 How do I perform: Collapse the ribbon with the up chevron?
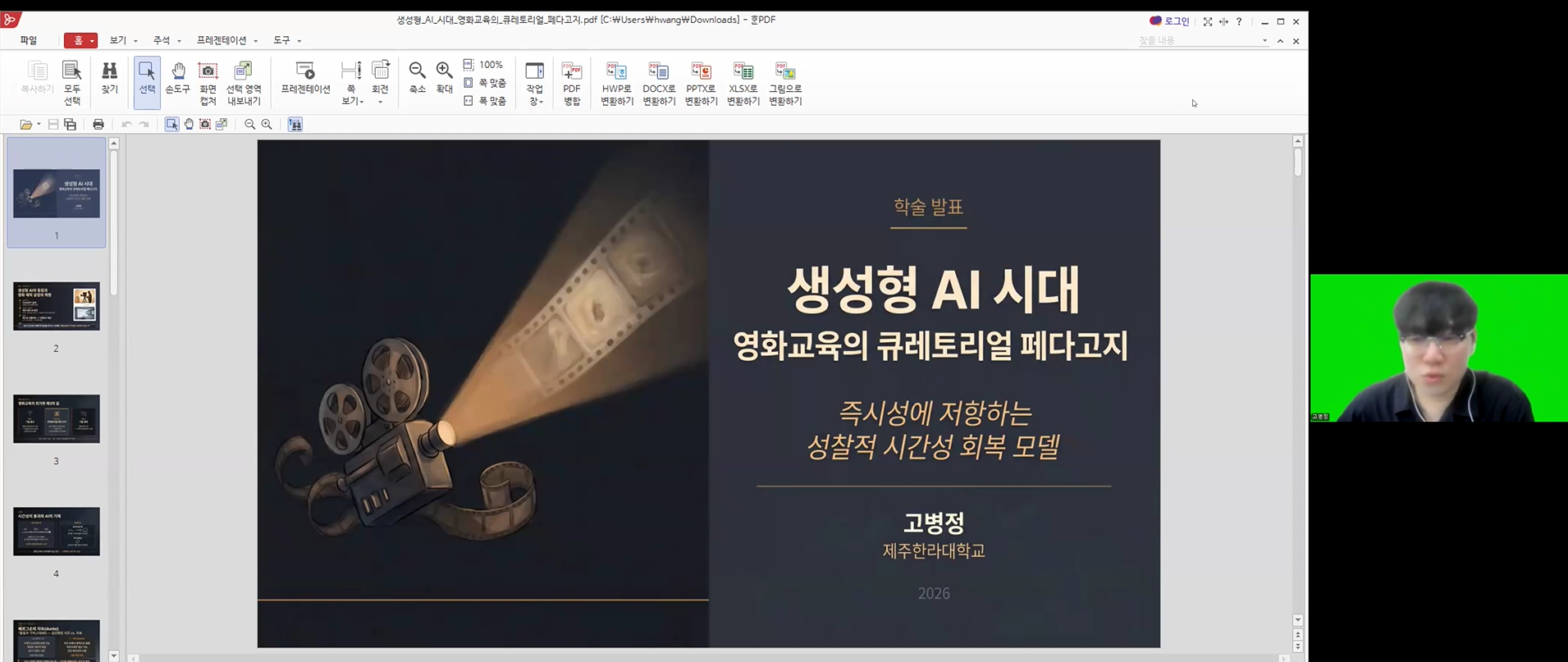[1280, 41]
